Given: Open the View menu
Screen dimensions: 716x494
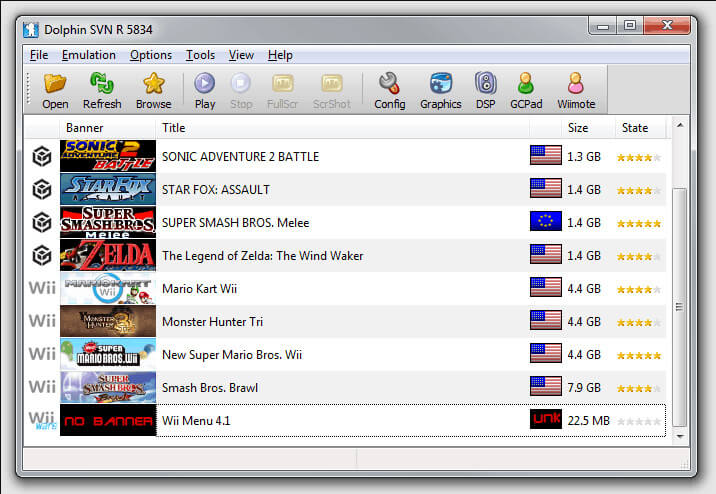Looking at the screenshot, I should point(241,55).
